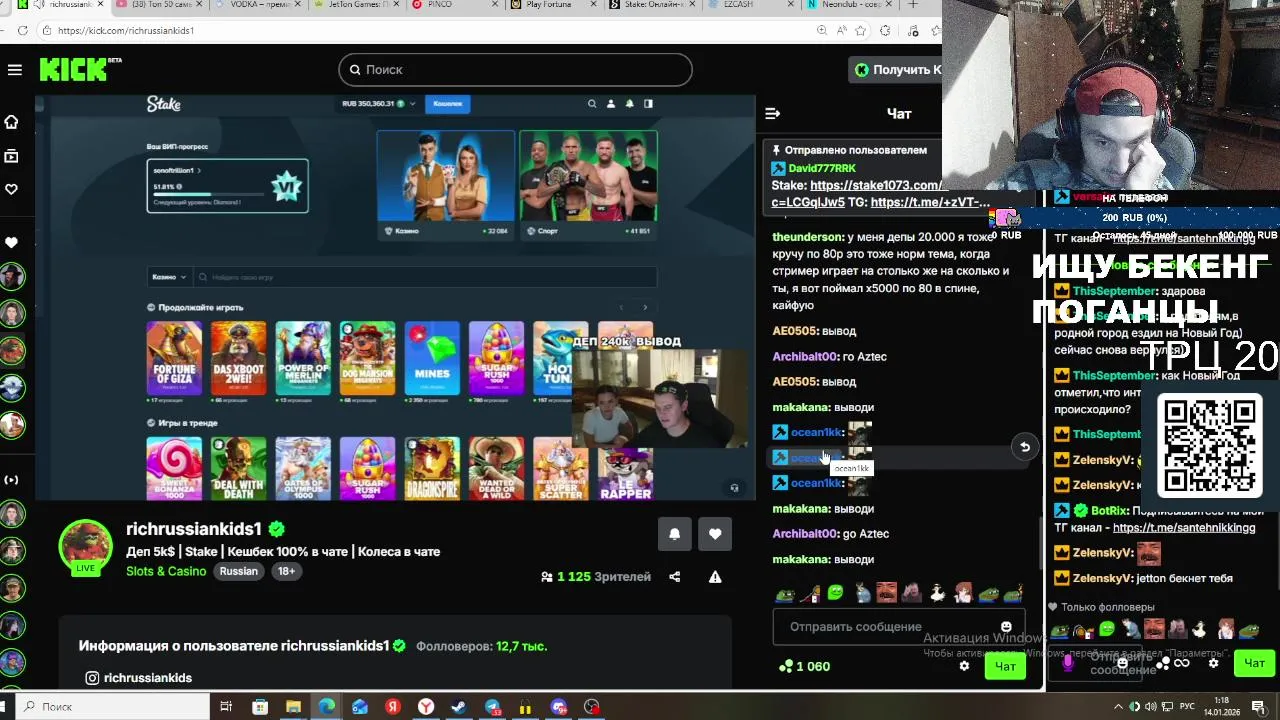
Task: Switch to the VODKA browser tab
Action: [255, 5]
